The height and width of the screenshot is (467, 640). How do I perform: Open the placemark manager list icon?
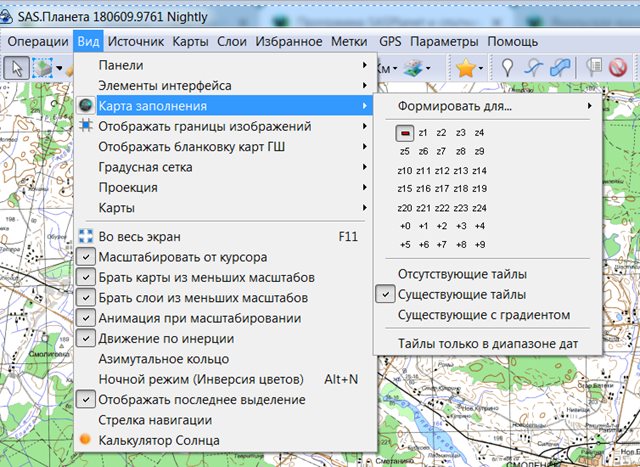[593, 68]
